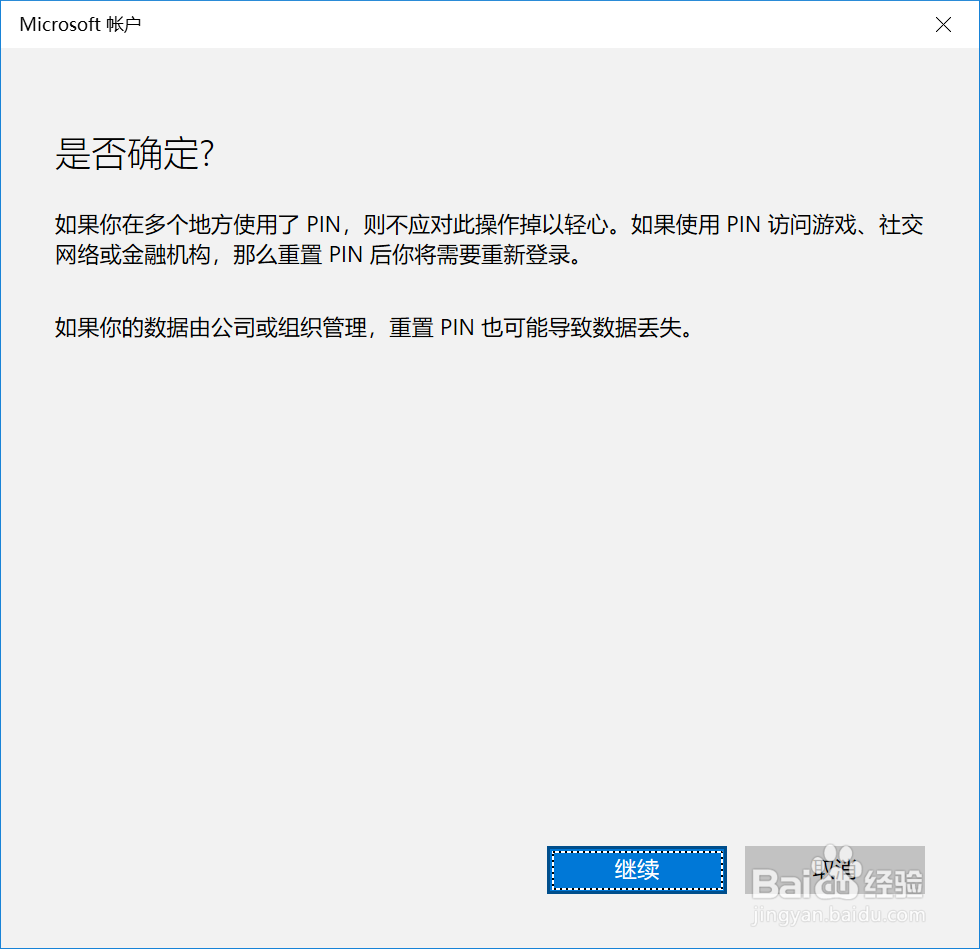Close the Microsoft 帐户 dialog

(943, 24)
